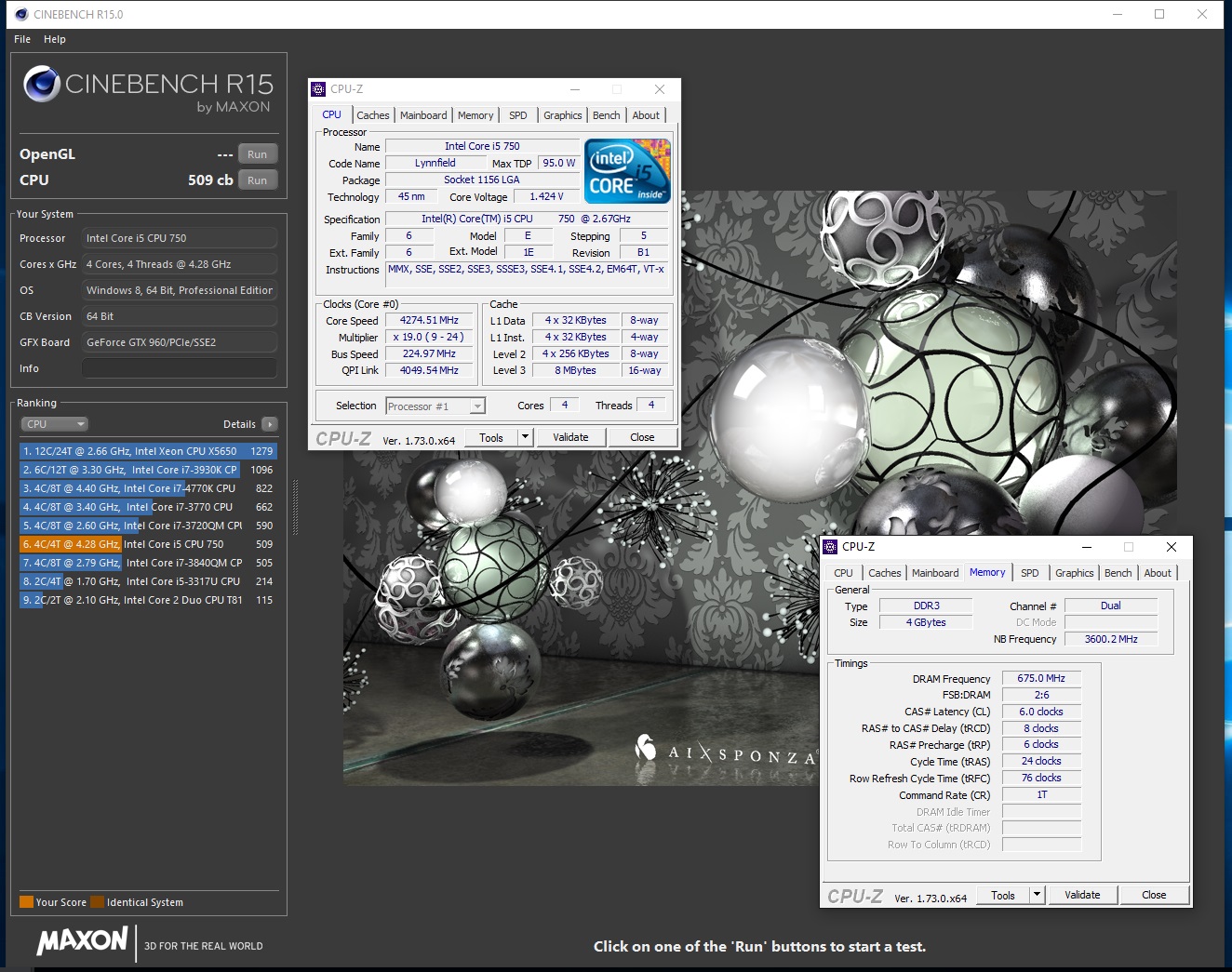The image size is (1232, 972).
Task: Click the DRAM Frequency value 675.0 MHz
Action: [1041, 678]
